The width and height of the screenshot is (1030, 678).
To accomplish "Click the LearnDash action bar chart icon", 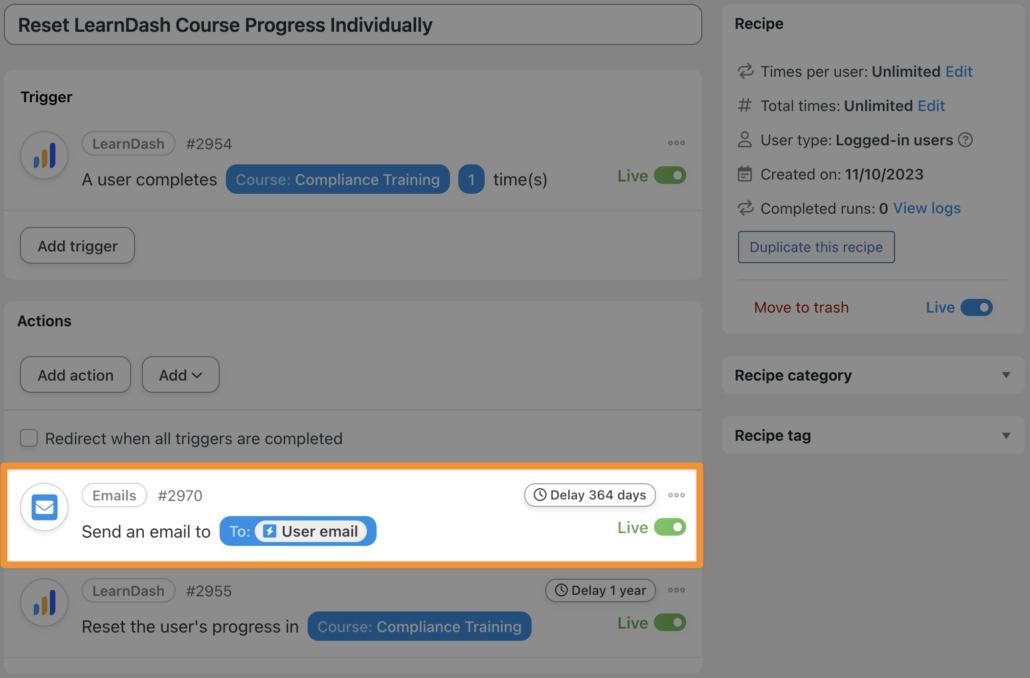I will click(44, 602).
